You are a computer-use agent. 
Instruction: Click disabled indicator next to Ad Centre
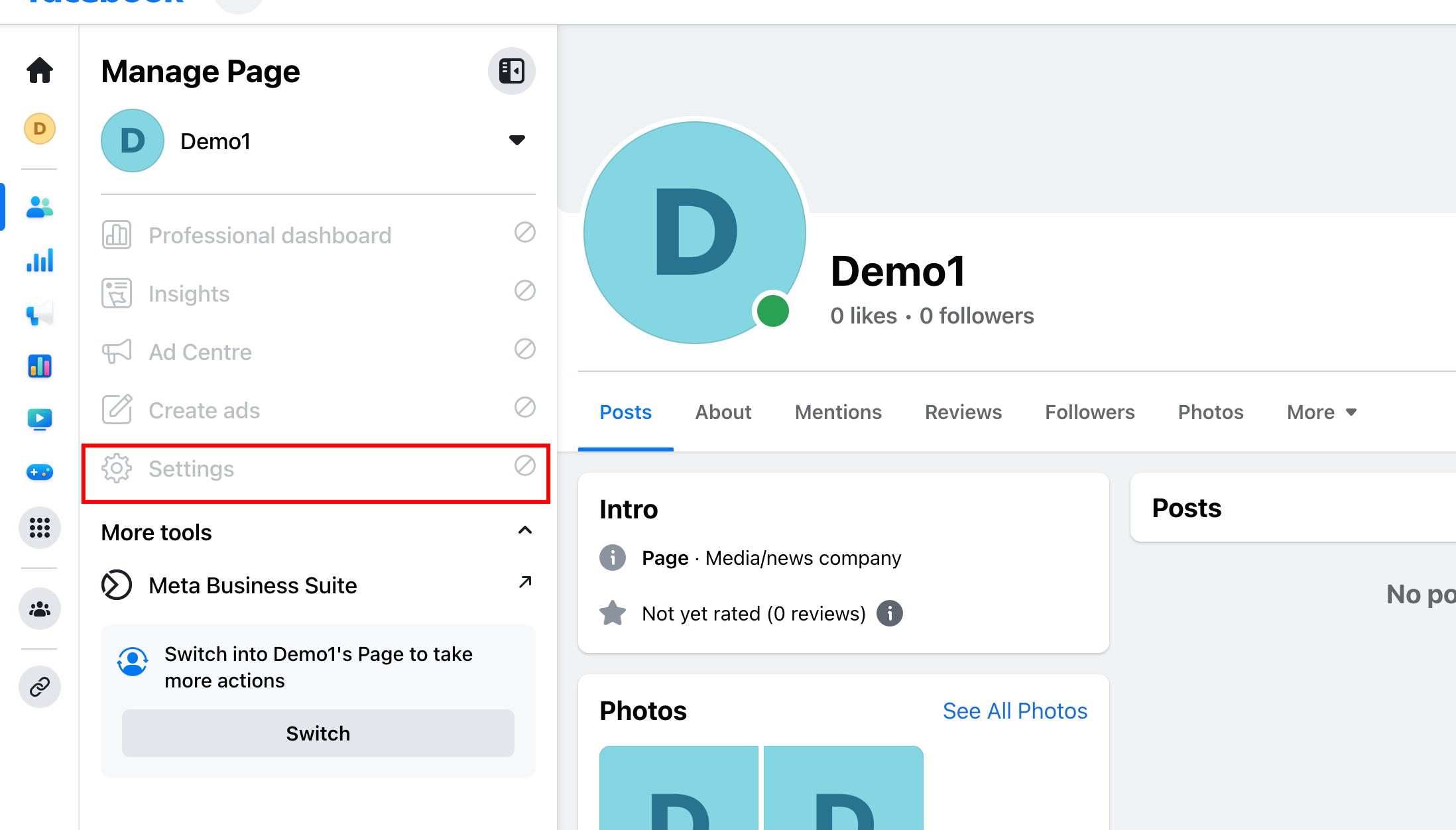click(525, 349)
